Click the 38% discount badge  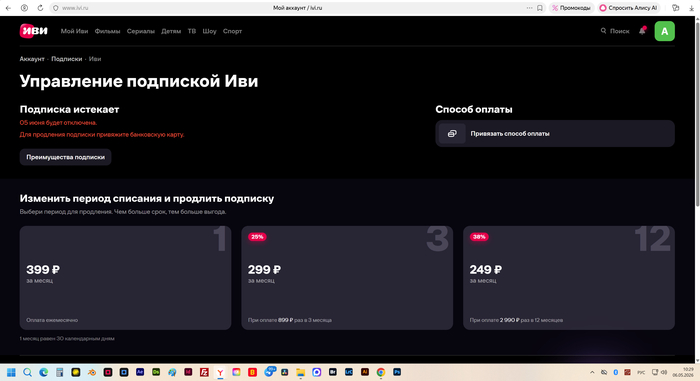[479, 237]
